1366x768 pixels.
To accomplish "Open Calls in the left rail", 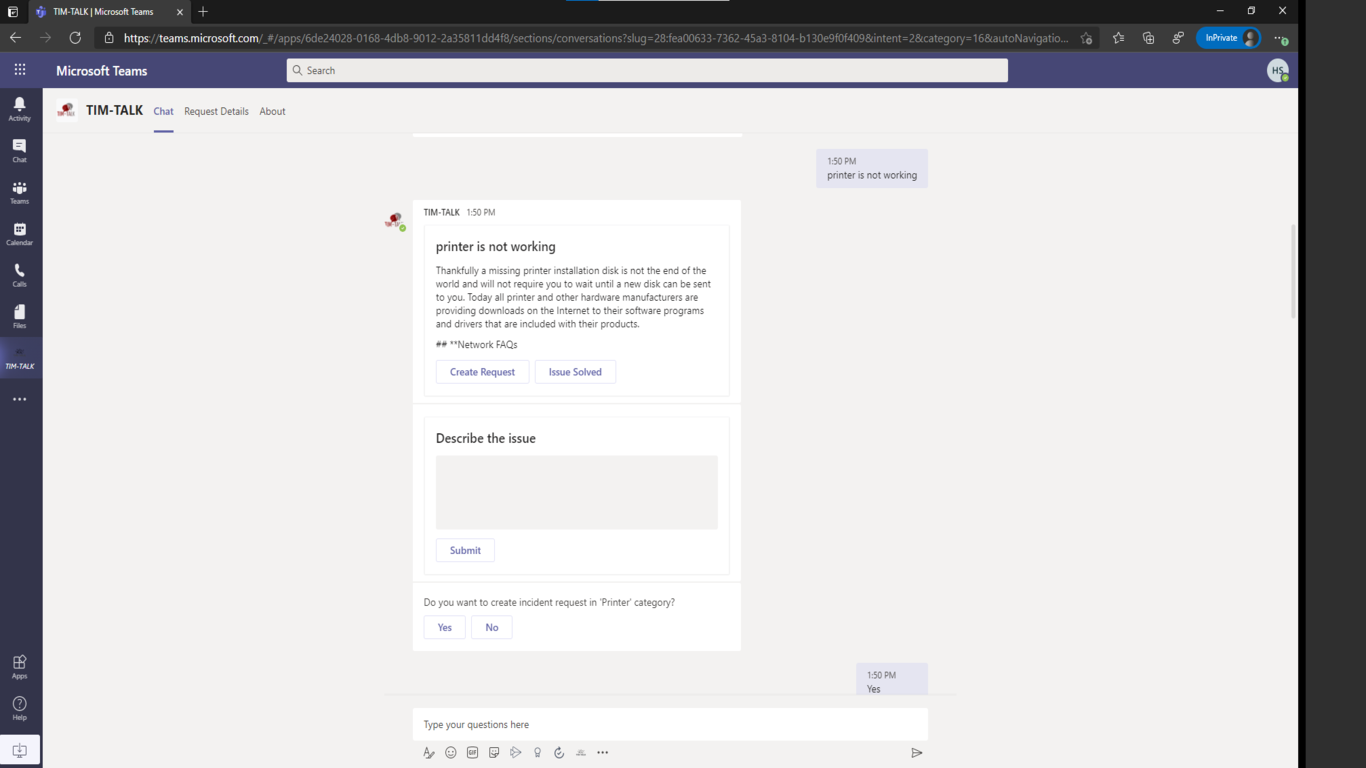I will point(19,275).
